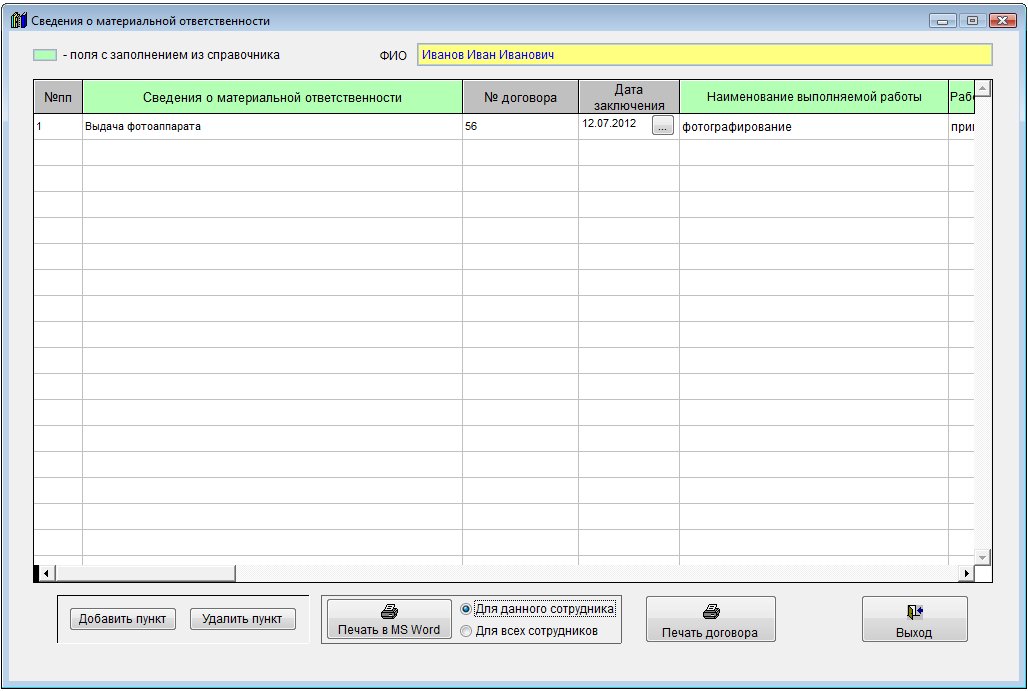
Task: Click the green legend swatch for справочник fields
Action: coord(45,55)
